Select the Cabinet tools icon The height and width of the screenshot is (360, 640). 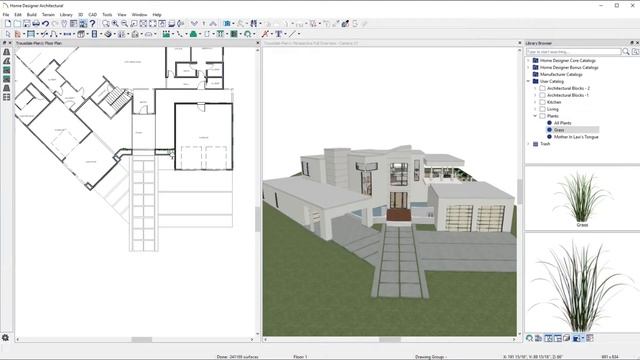click(81, 34)
